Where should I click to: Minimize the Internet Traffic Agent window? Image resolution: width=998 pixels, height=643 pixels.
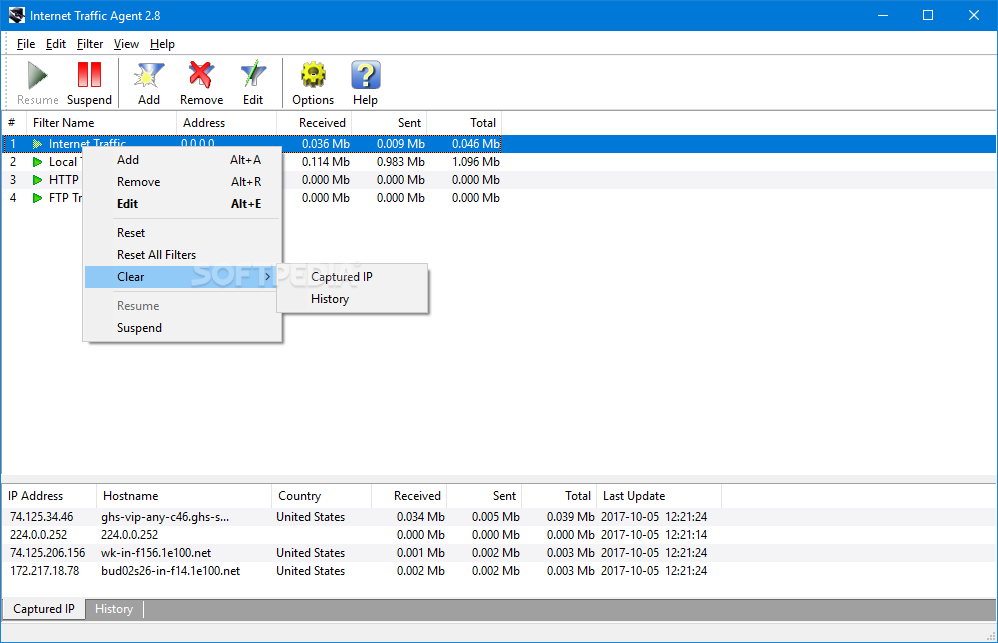tap(883, 15)
